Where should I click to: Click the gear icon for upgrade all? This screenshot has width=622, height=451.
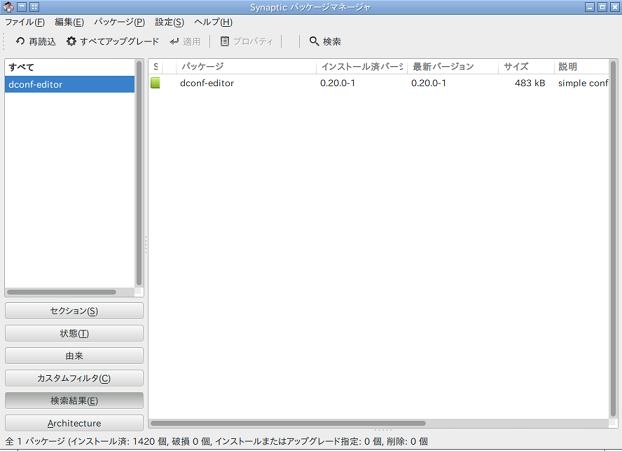coord(71,41)
